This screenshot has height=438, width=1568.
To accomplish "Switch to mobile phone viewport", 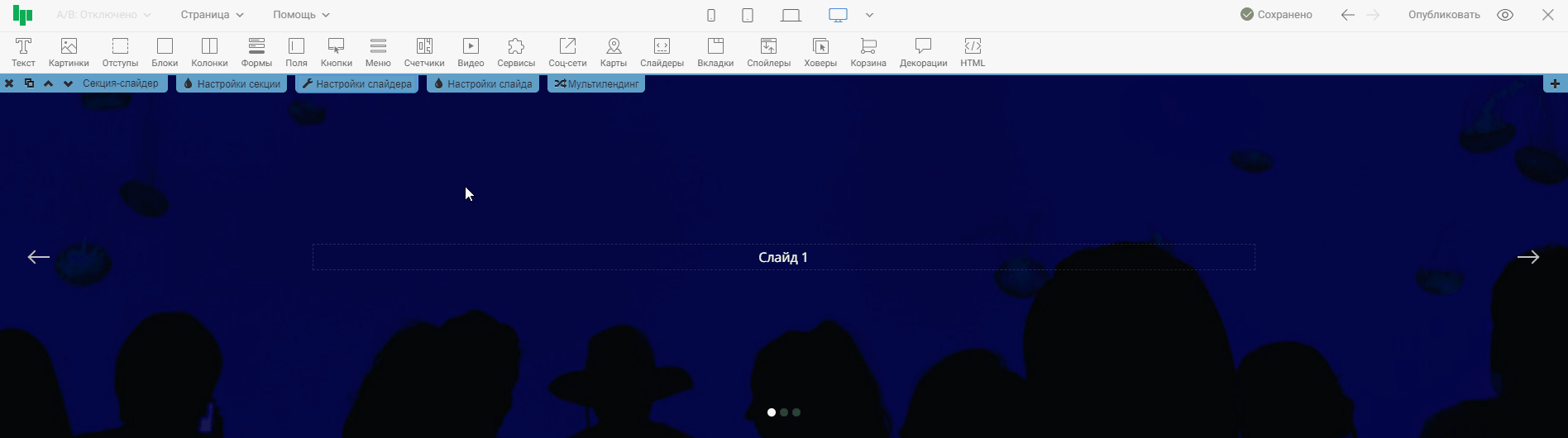I will click(x=711, y=15).
